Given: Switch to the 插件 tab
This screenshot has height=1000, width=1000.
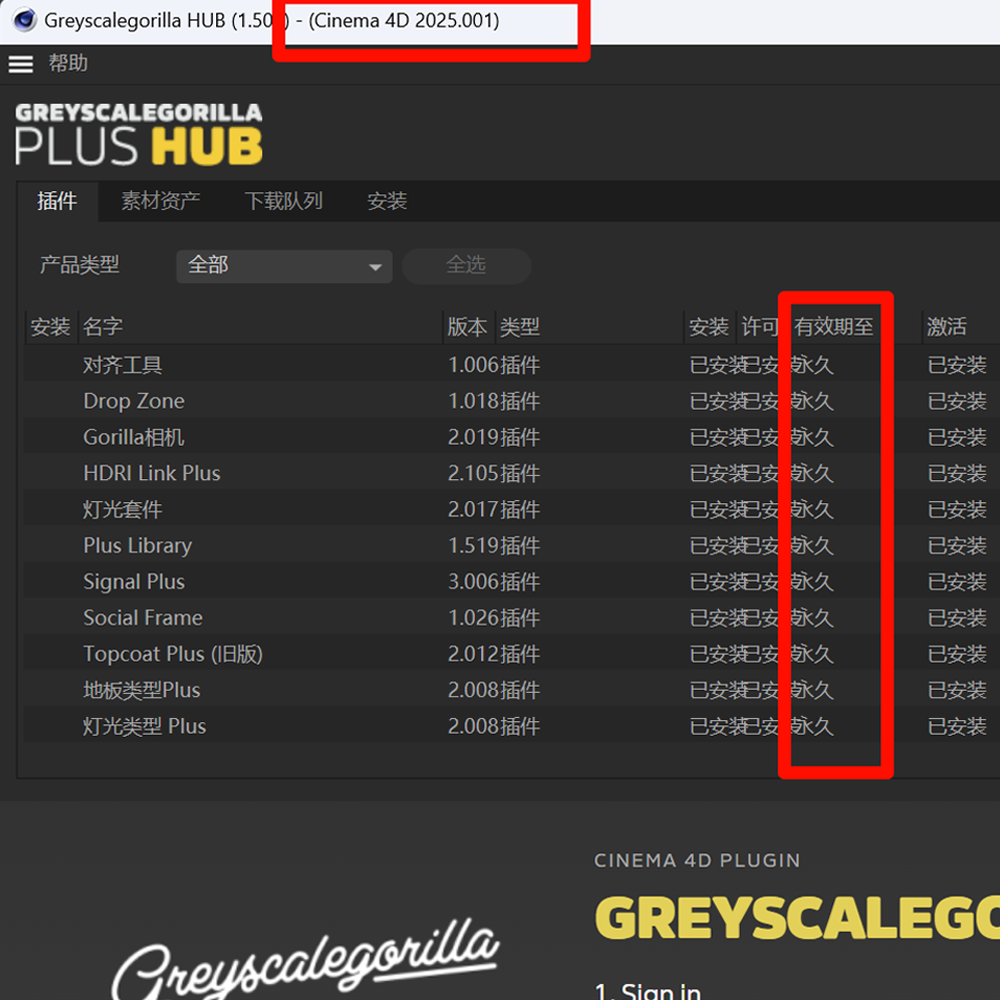Looking at the screenshot, I should click(x=57, y=201).
